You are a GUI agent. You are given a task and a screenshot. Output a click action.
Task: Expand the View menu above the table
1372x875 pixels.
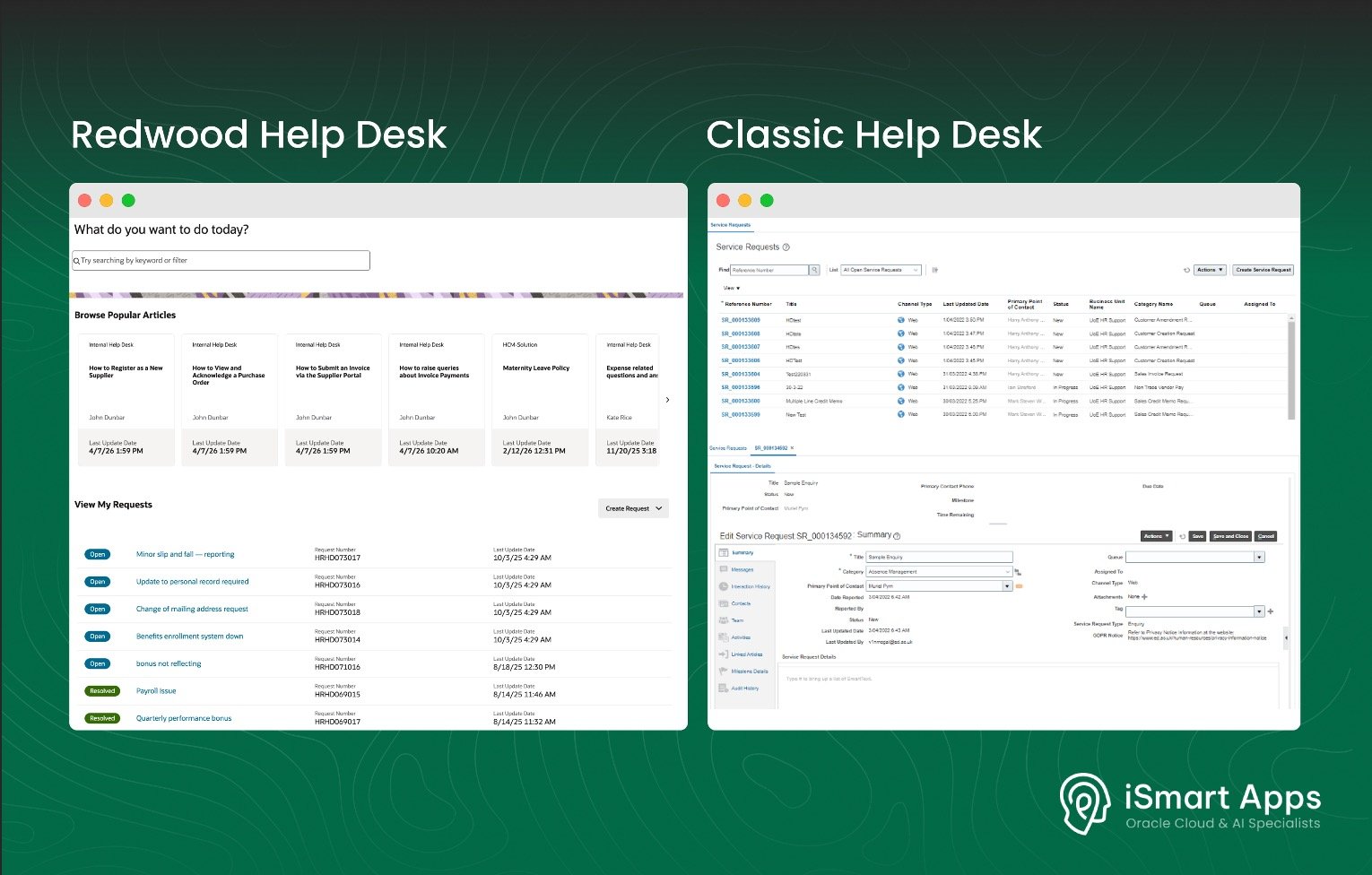point(732,289)
